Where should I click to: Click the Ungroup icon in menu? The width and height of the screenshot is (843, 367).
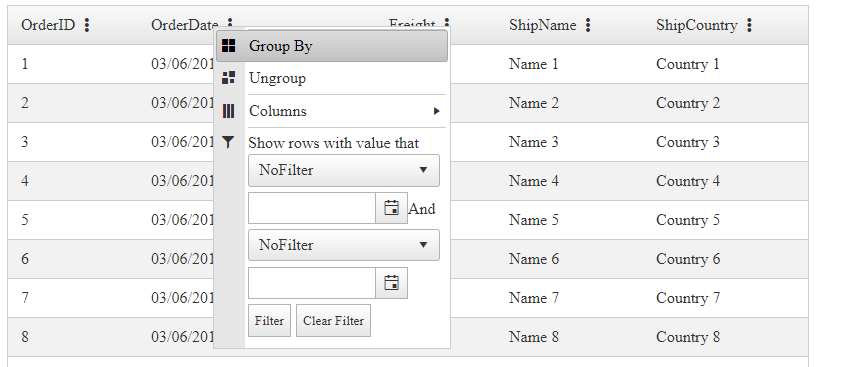tap(228, 78)
